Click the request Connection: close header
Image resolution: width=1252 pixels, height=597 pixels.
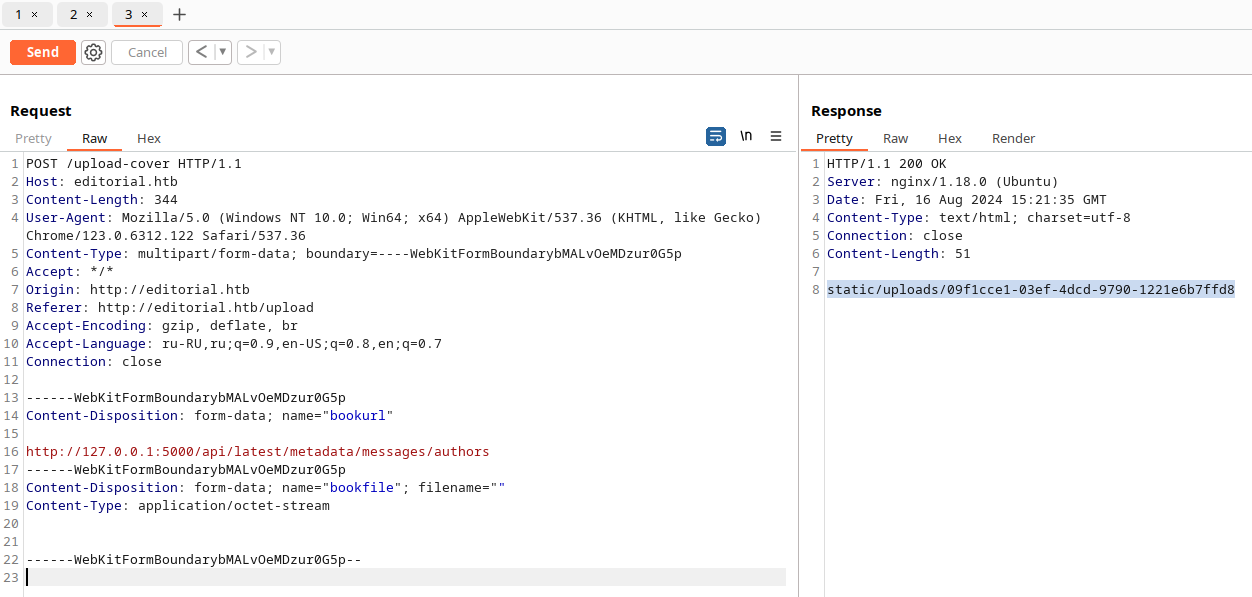pos(94,361)
